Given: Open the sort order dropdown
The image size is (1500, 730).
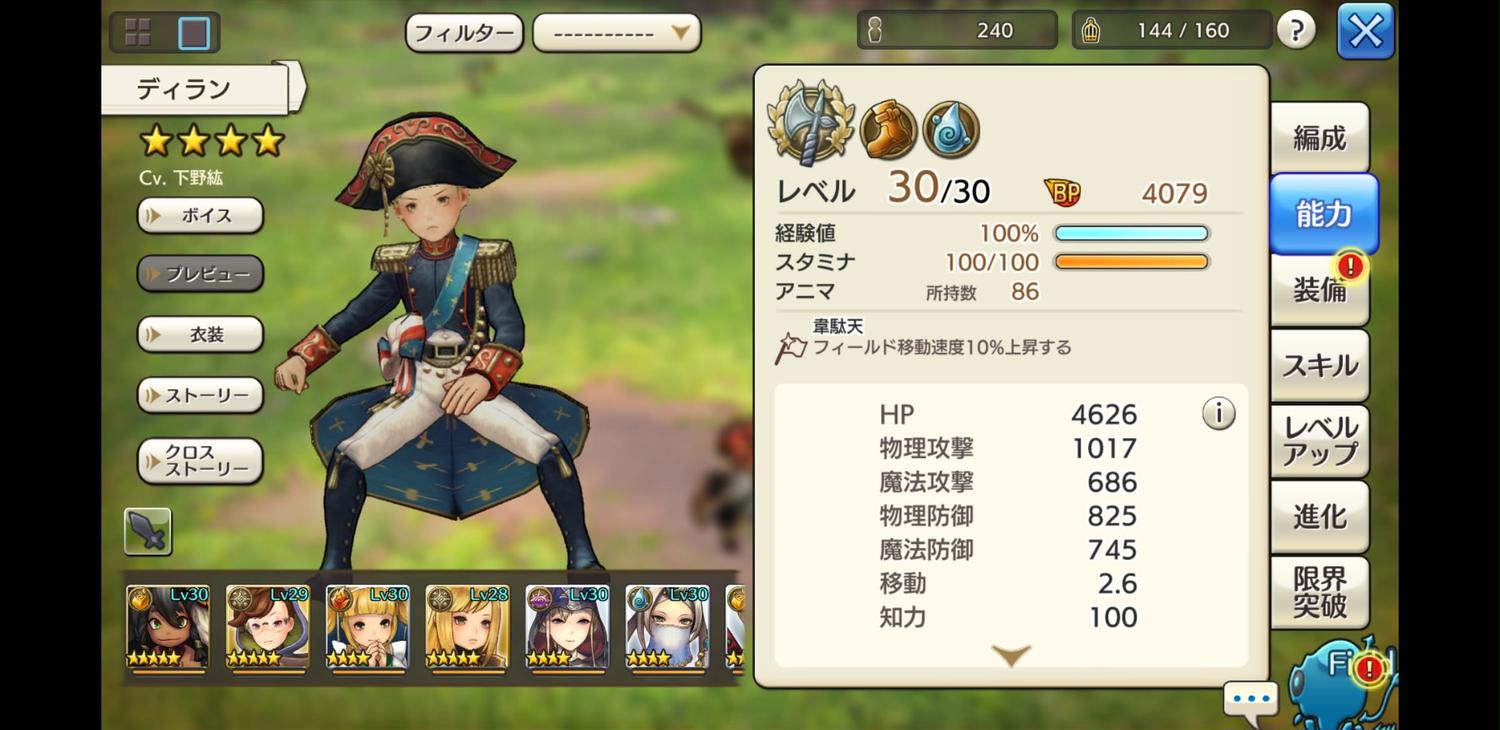Looking at the screenshot, I should pos(617,33).
